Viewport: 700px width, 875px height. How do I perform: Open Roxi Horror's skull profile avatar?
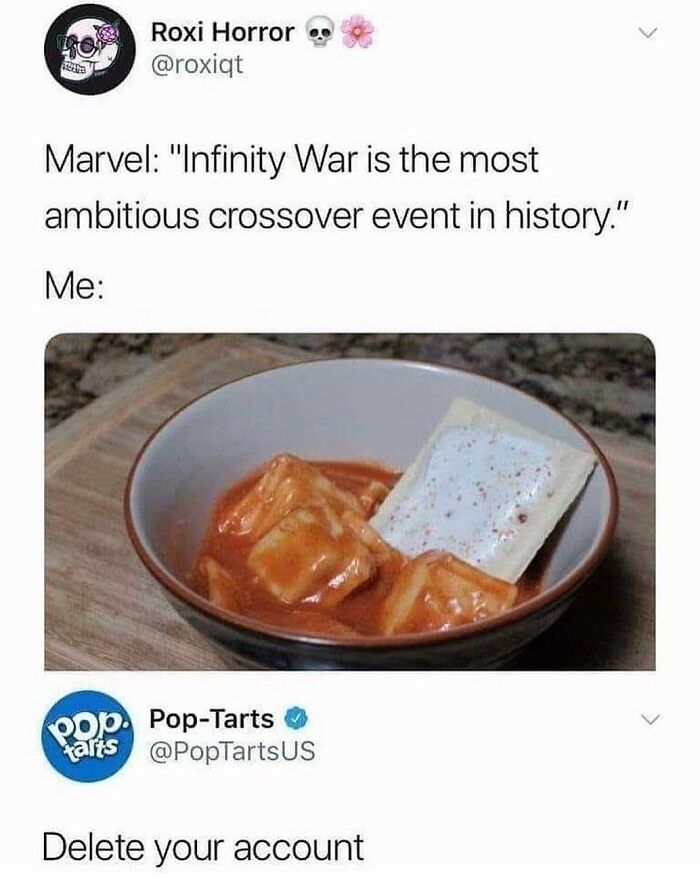[90, 49]
